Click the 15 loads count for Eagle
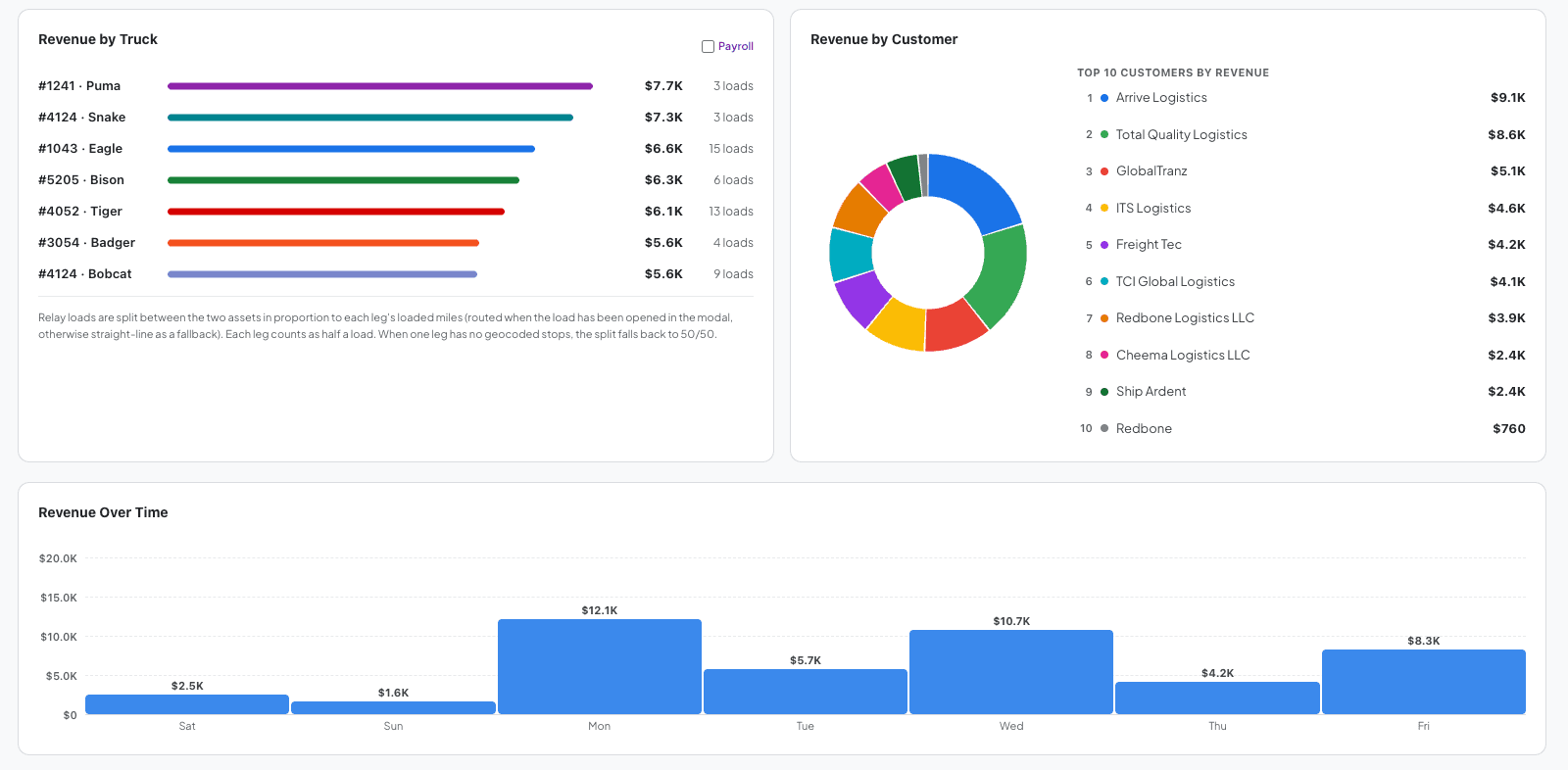The height and width of the screenshot is (770, 1568). pyautogui.click(x=731, y=149)
